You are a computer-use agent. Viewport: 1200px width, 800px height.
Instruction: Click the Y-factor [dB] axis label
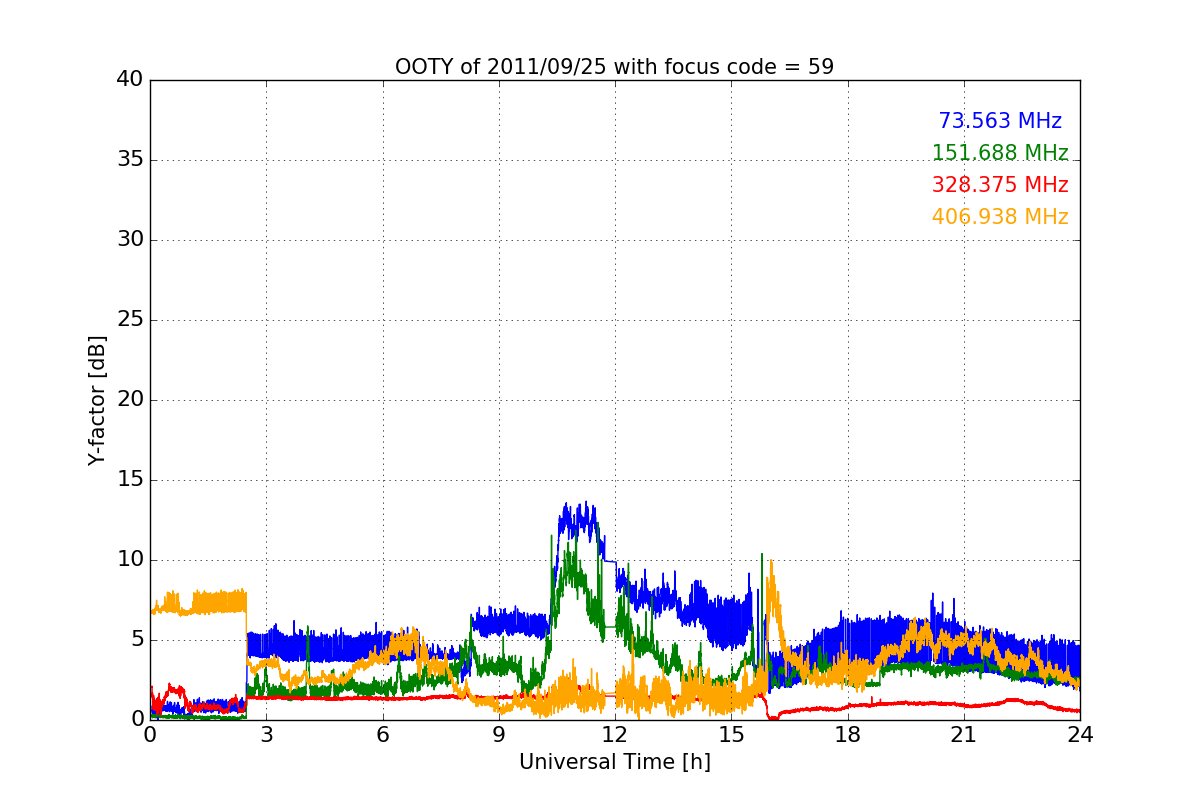coord(97,400)
